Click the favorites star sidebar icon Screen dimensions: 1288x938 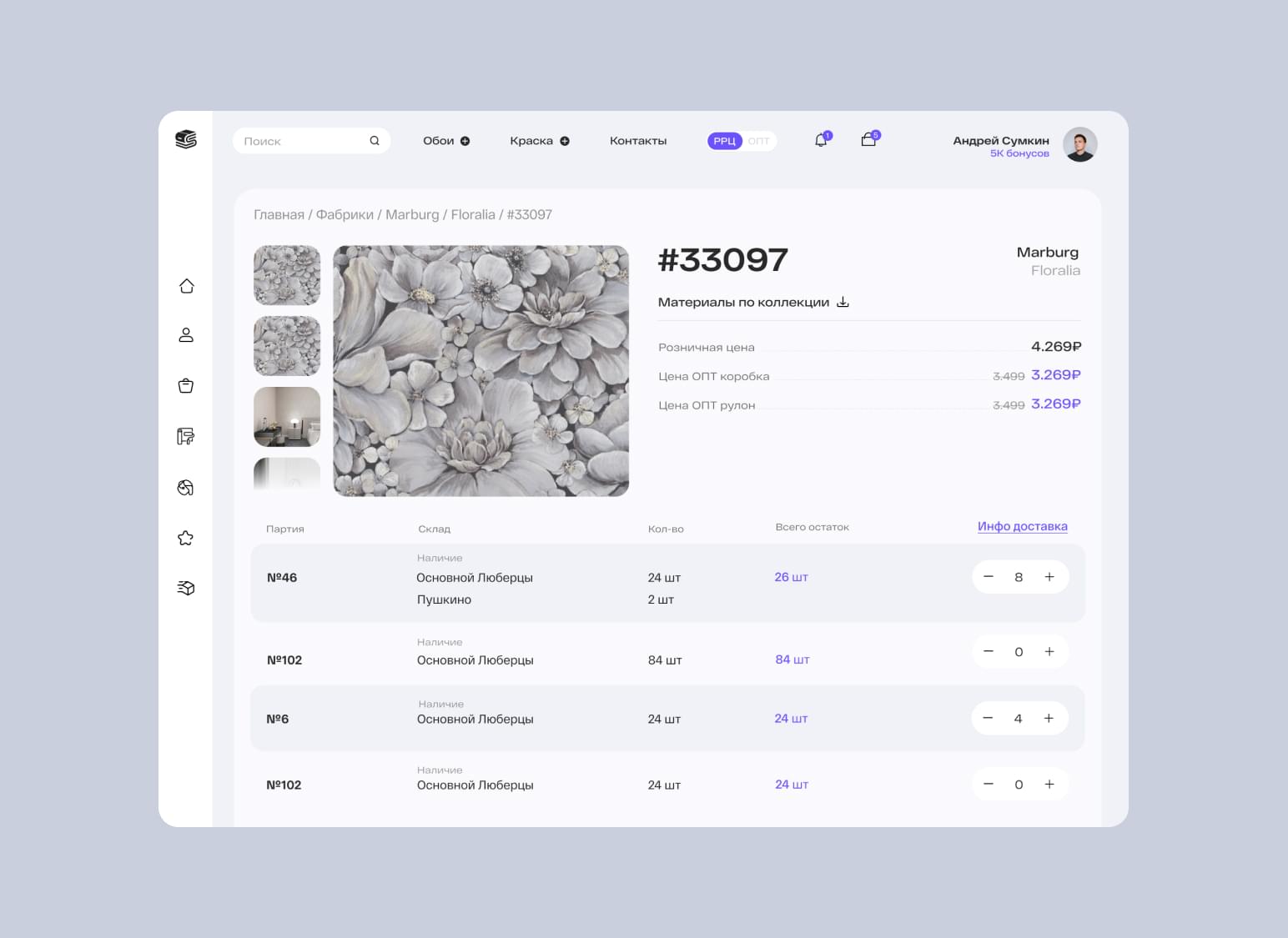click(x=186, y=539)
